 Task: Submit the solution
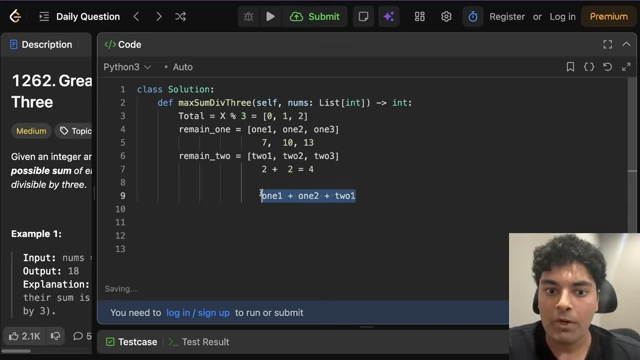(315, 17)
